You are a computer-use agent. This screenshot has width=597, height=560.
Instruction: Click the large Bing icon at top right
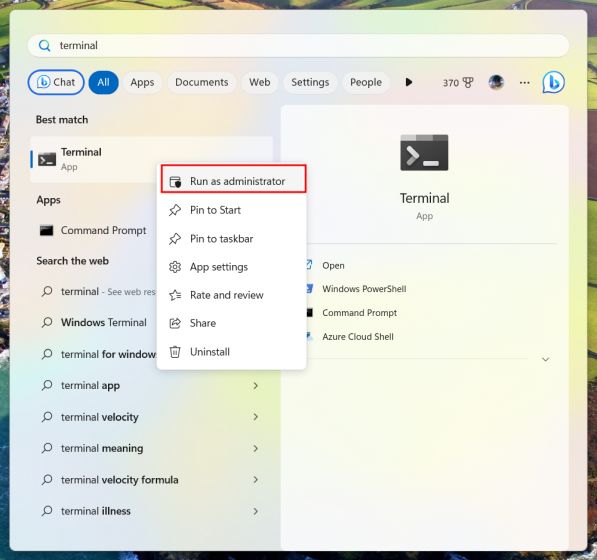pos(554,82)
